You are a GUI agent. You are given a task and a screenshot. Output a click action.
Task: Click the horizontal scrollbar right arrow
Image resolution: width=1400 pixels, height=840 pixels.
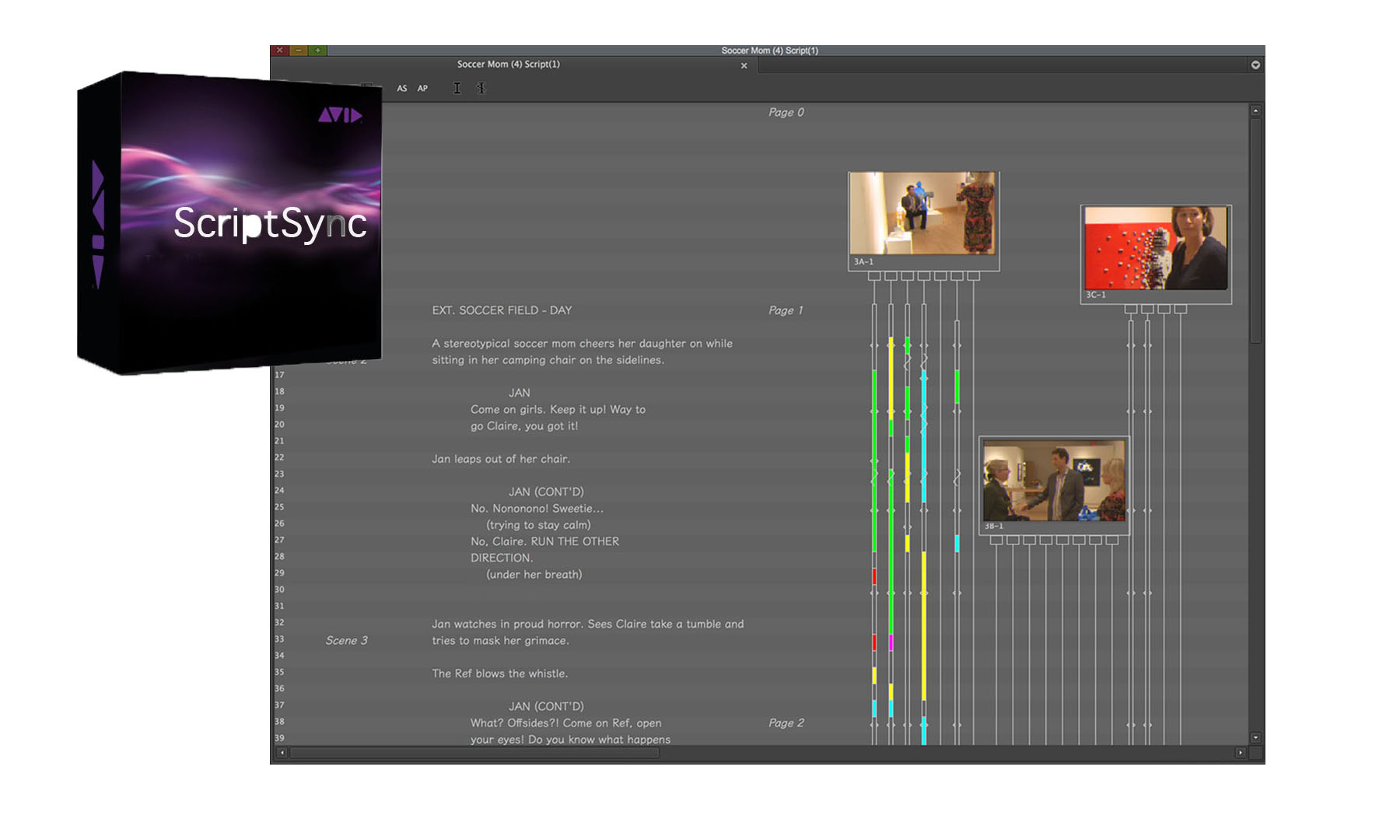1240,753
